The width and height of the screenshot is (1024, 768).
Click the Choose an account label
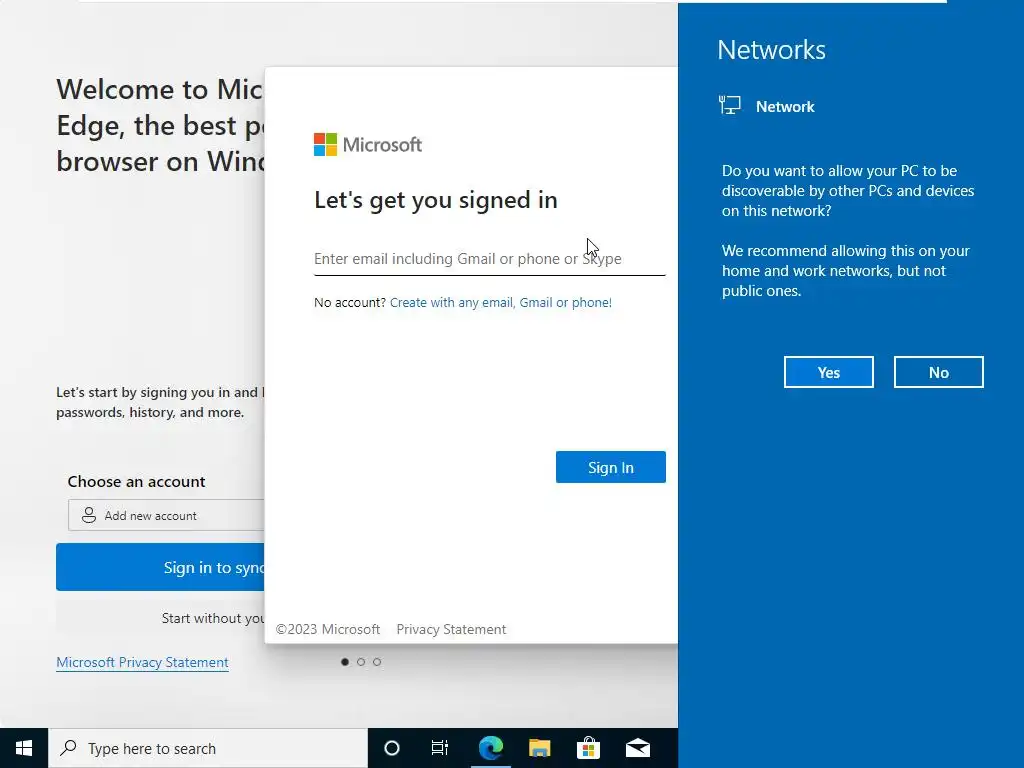(136, 481)
